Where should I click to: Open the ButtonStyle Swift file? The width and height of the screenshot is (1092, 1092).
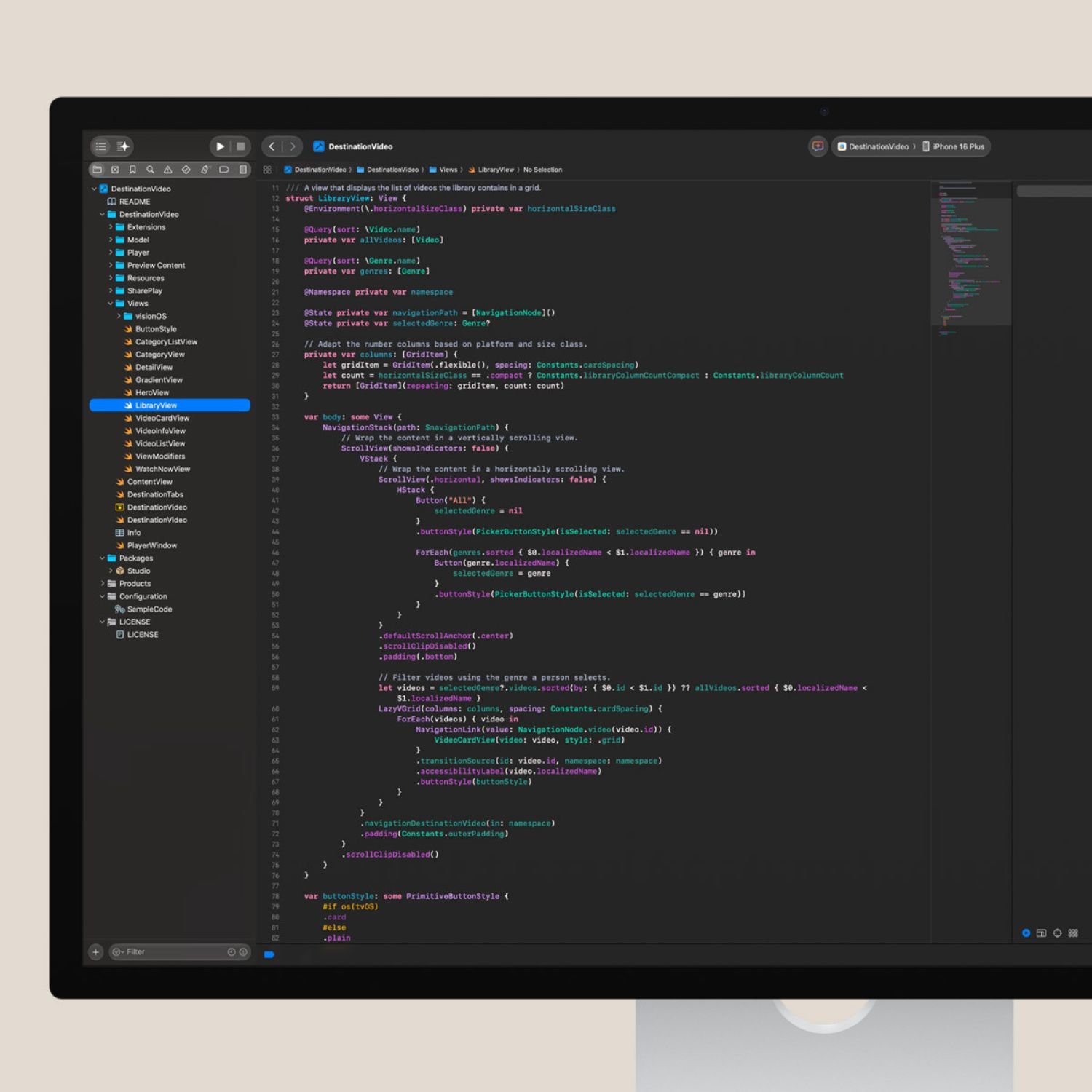coord(151,329)
